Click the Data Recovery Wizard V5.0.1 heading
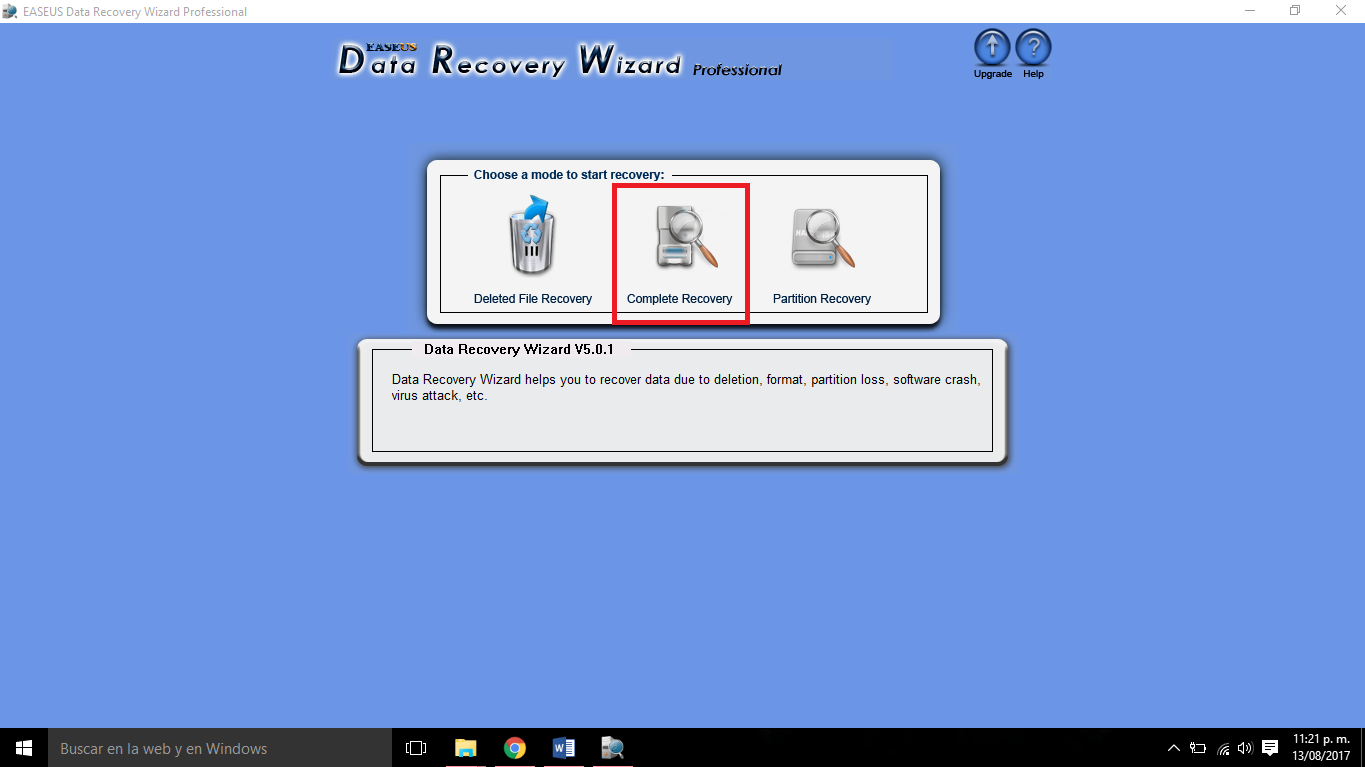1365x767 pixels. coord(519,350)
